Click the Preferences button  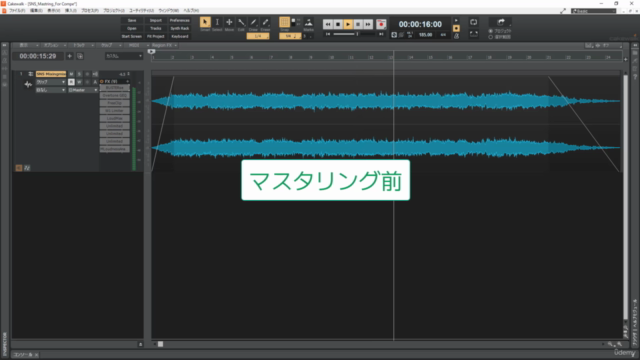click(x=180, y=20)
